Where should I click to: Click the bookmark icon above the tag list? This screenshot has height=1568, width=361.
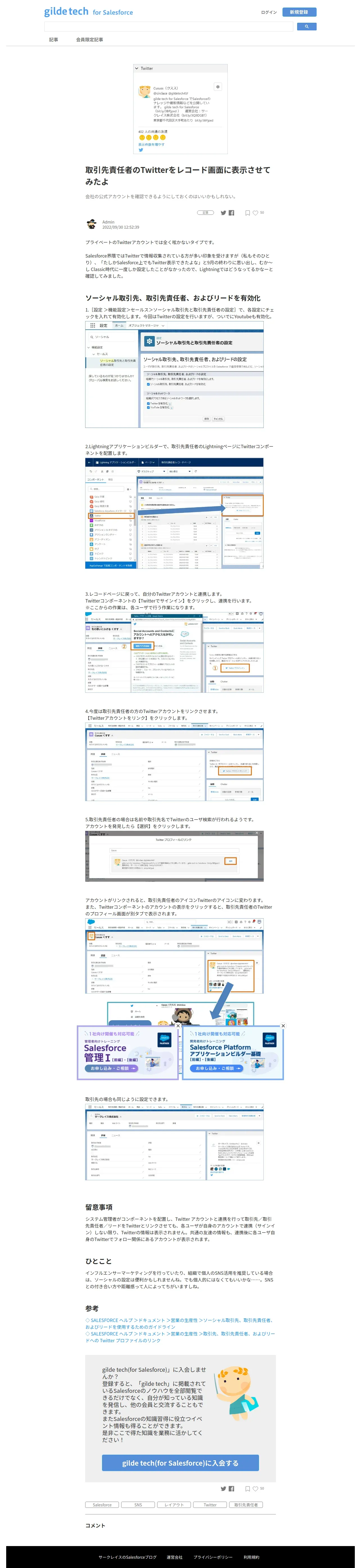[247, 1489]
